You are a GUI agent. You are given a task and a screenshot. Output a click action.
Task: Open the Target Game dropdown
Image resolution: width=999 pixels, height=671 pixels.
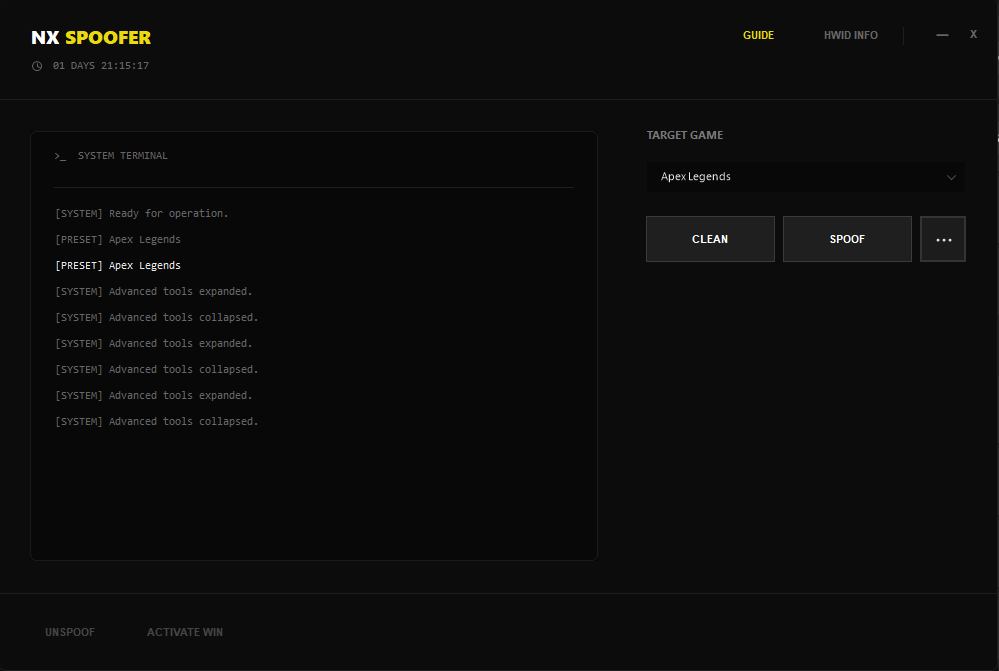806,177
